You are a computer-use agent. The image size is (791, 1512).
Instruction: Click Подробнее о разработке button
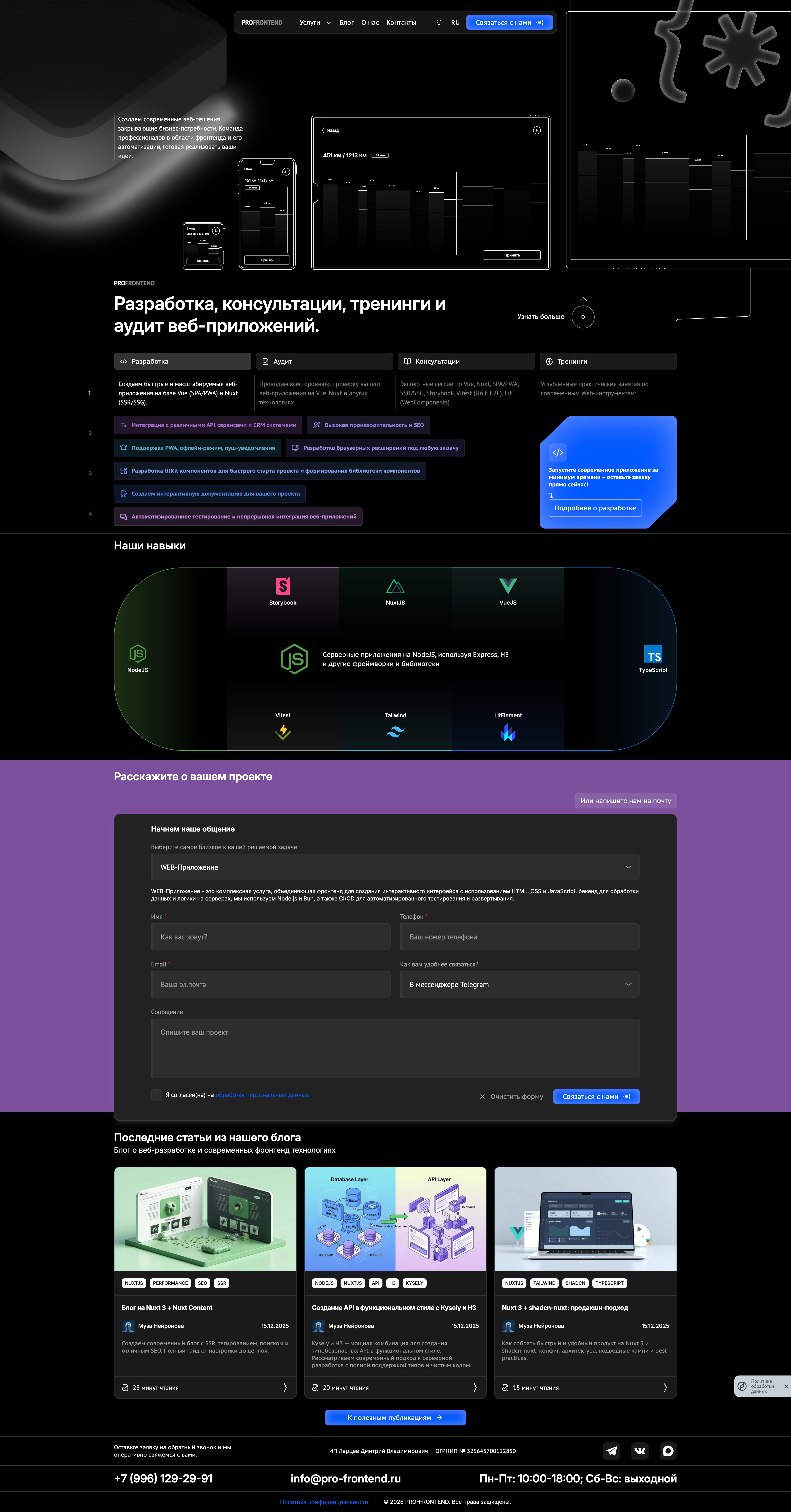595,508
